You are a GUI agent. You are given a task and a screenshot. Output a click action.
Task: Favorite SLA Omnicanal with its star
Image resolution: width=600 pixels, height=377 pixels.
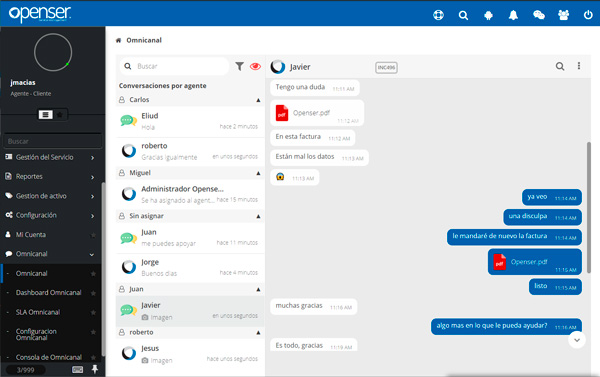pos(93,312)
